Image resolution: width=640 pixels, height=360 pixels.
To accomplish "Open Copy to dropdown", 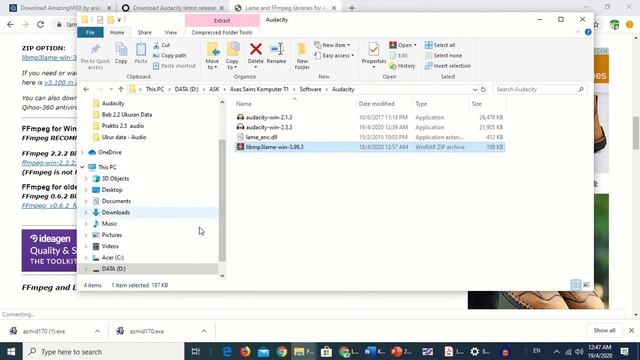I will [x=232, y=67].
